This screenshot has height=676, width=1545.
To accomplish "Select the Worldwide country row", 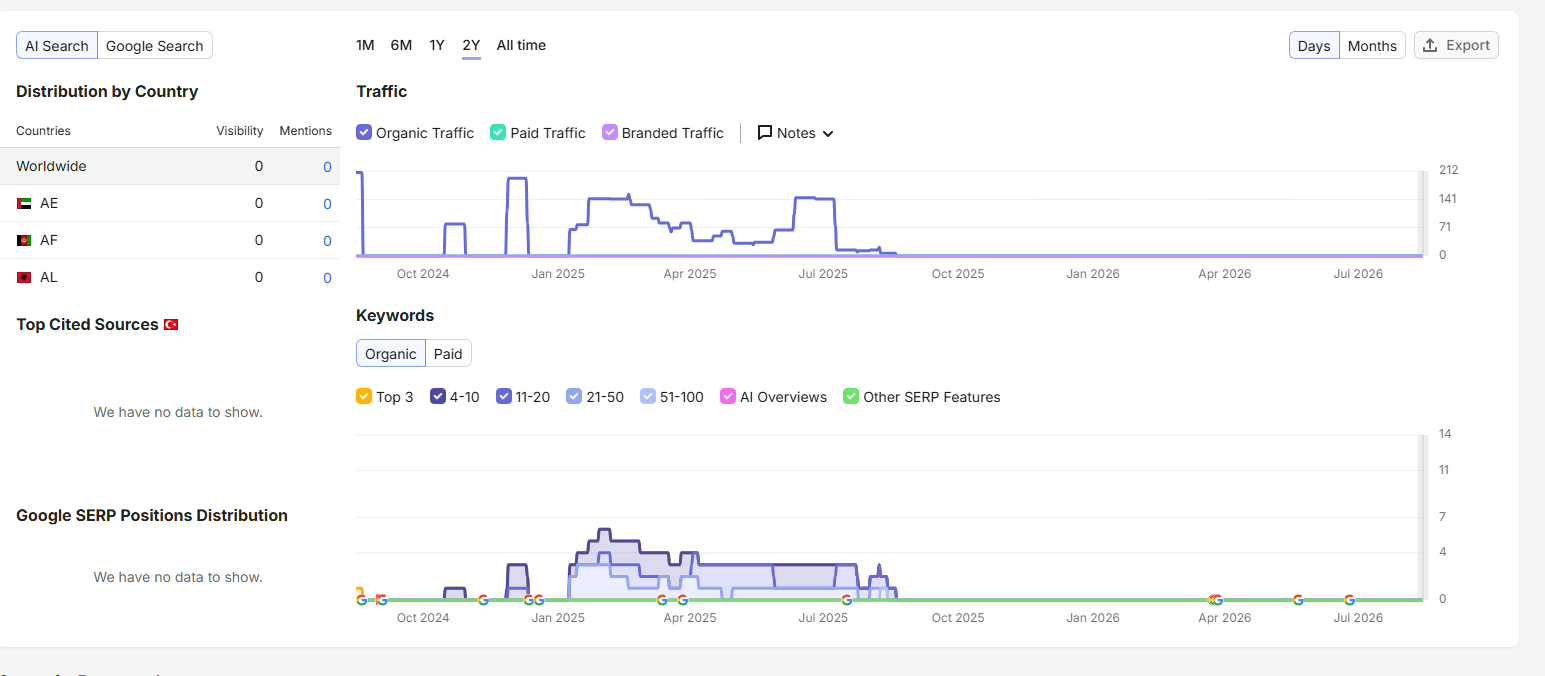I will [x=170, y=166].
